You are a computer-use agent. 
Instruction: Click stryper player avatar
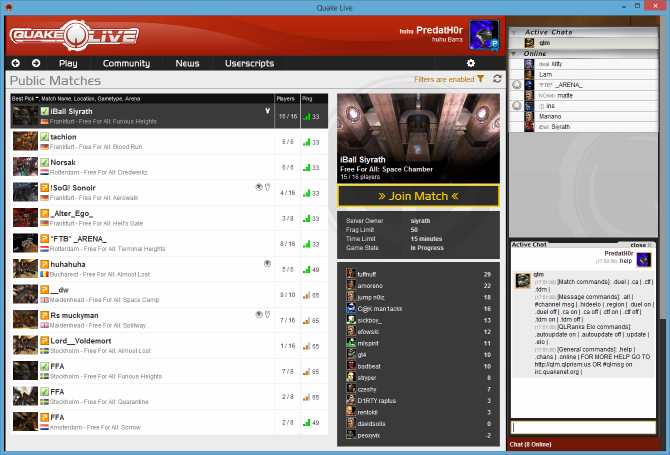click(x=351, y=377)
